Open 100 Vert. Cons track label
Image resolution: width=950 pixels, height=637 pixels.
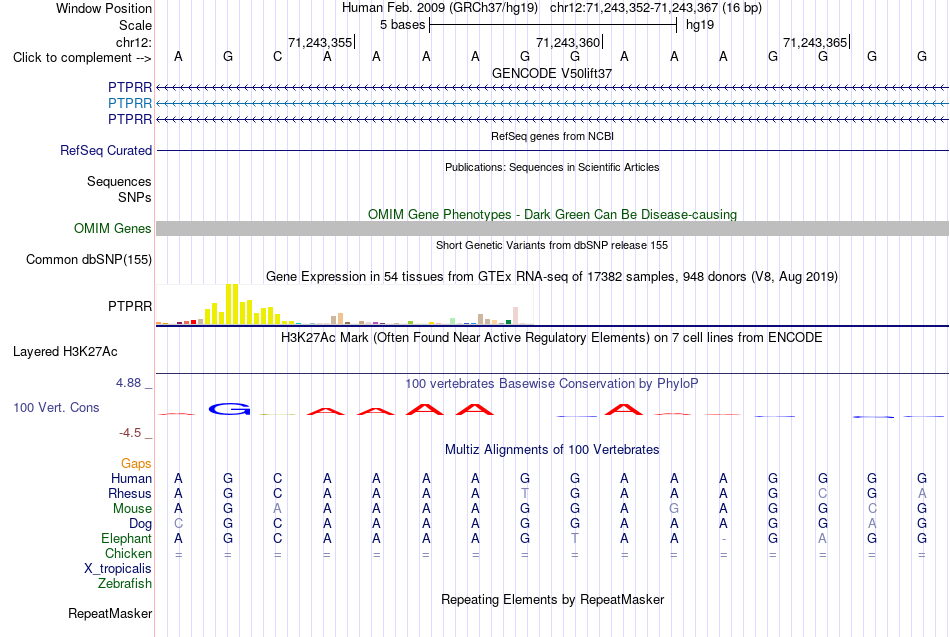pyautogui.click(x=56, y=407)
